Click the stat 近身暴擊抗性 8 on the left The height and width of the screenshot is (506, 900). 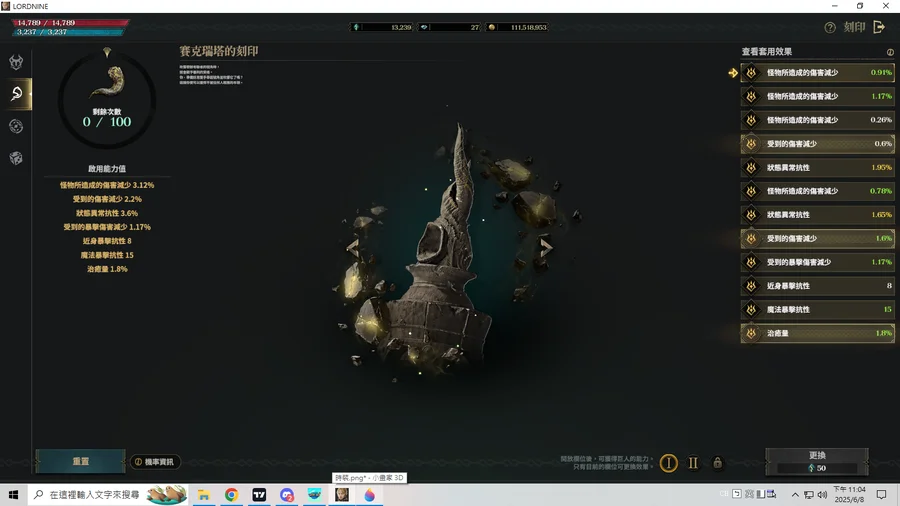click(107, 241)
